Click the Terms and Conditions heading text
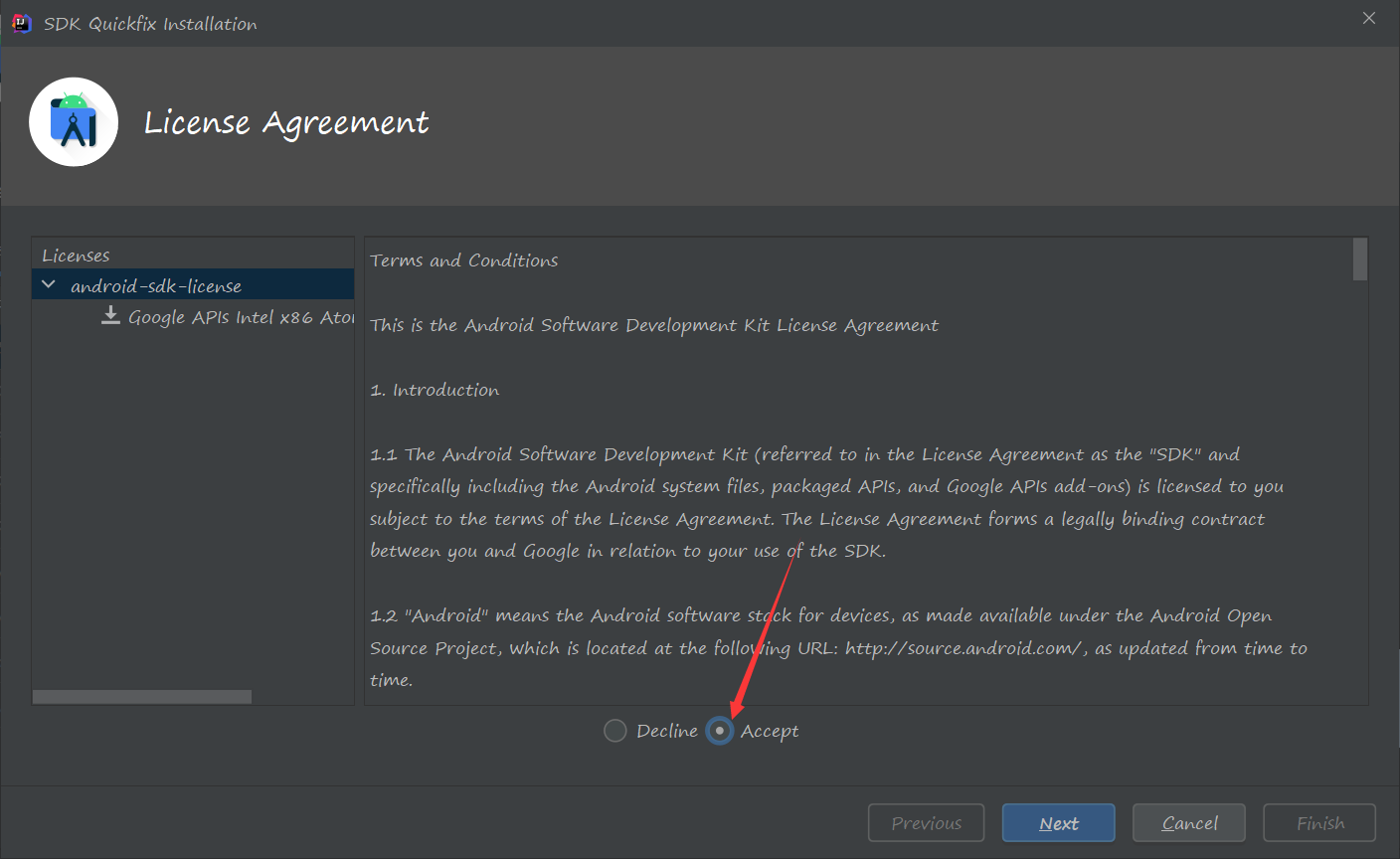 pos(464,260)
